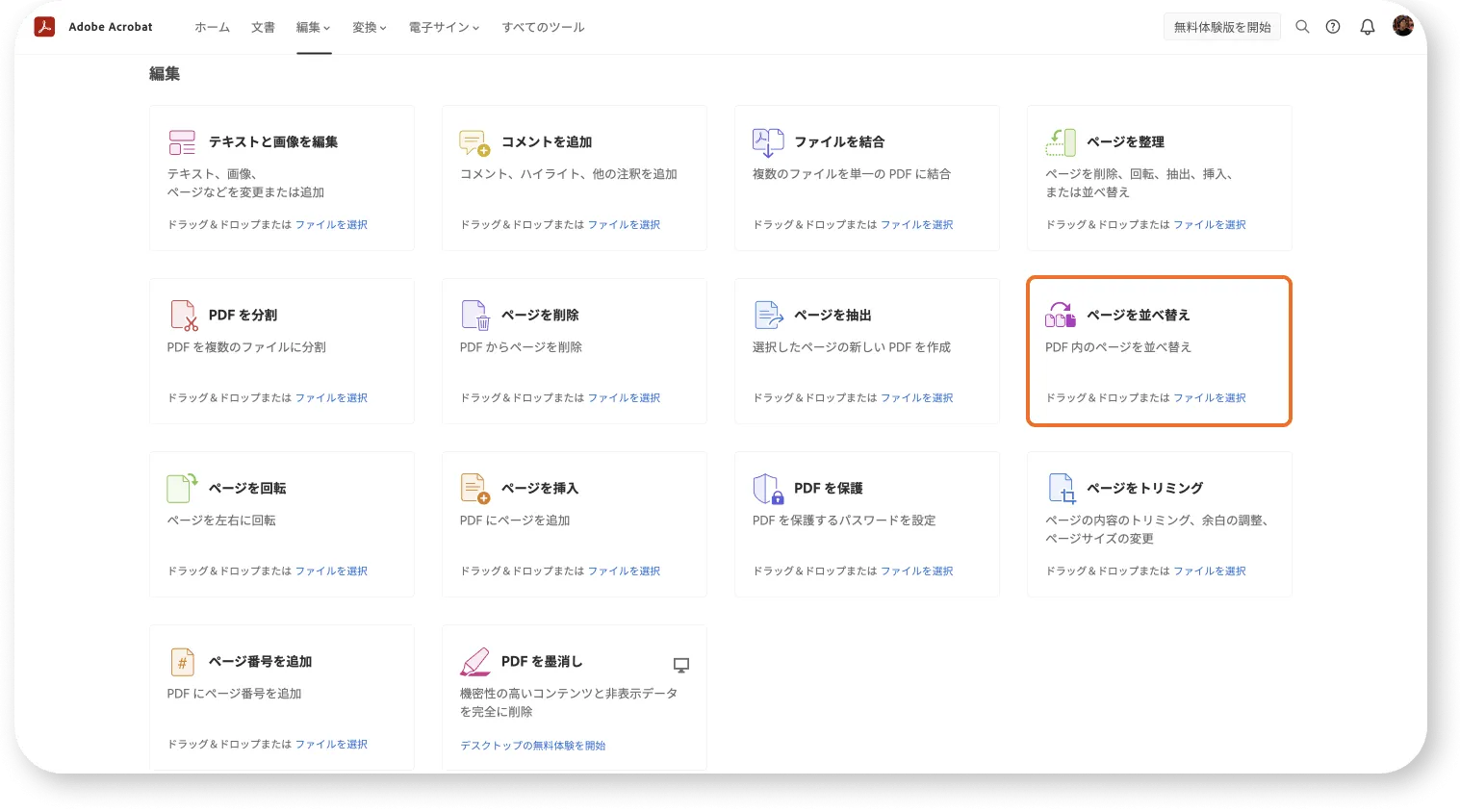This screenshot has height=812, width=1460.
Task: Click the ページを並べ替え icon
Action: point(1061,315)
